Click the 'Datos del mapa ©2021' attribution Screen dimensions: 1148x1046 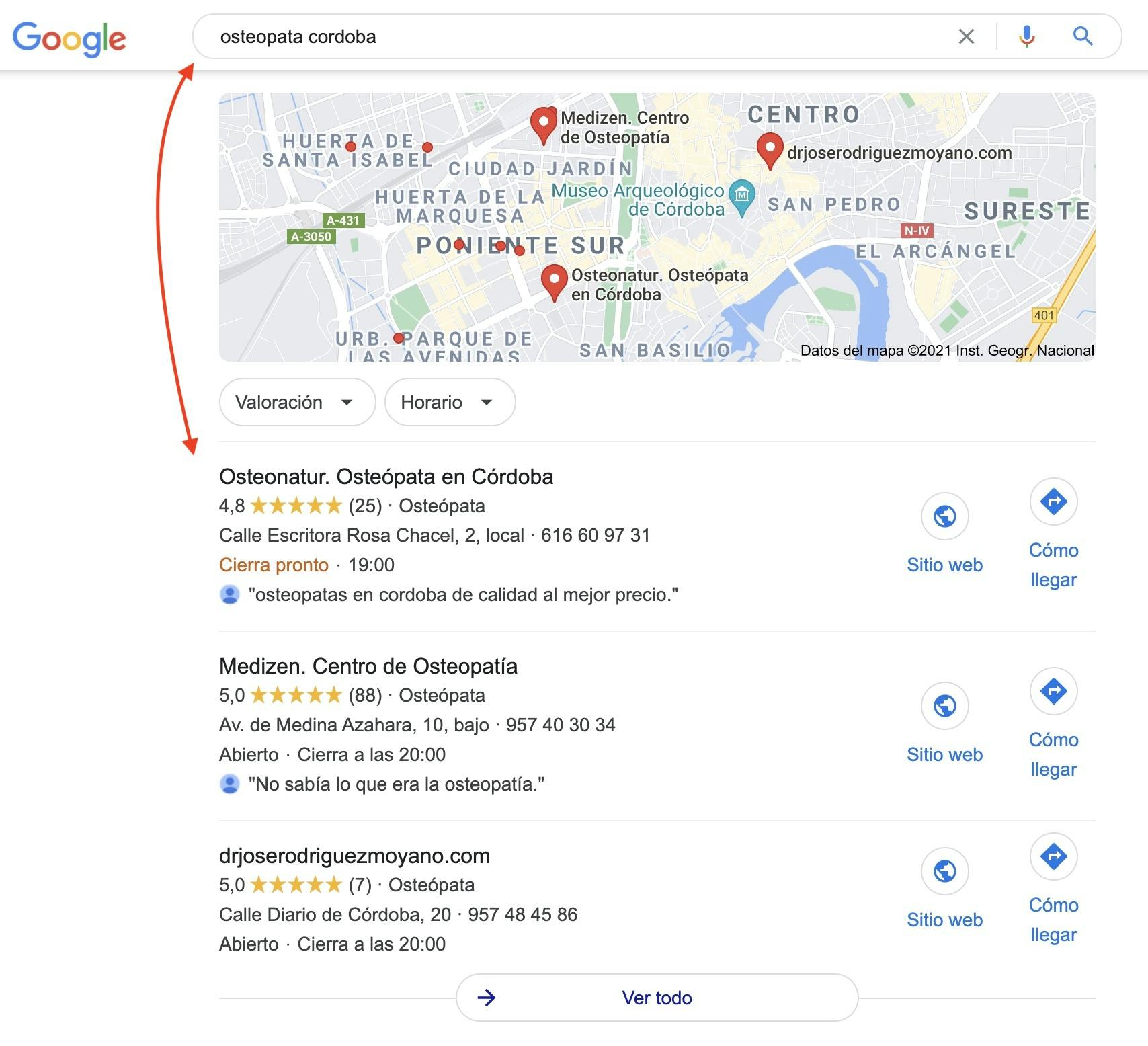click(947, 350)
